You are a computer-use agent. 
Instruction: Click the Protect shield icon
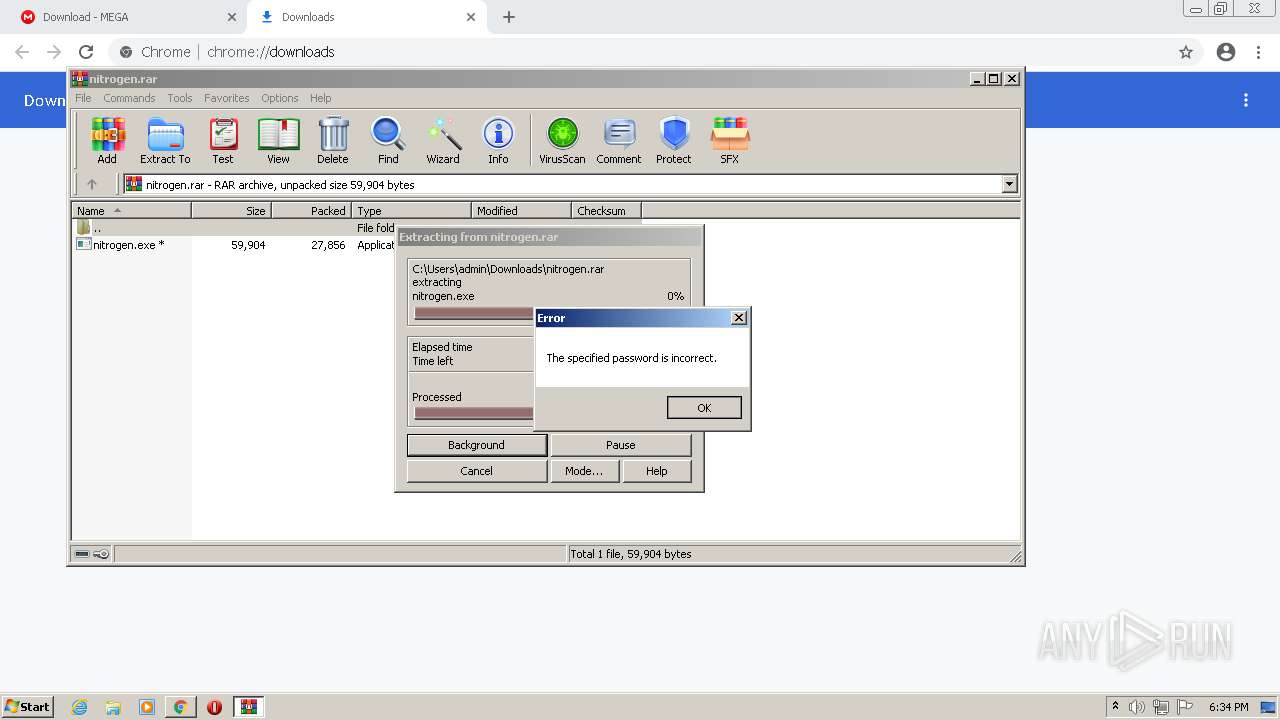[674, 140]
